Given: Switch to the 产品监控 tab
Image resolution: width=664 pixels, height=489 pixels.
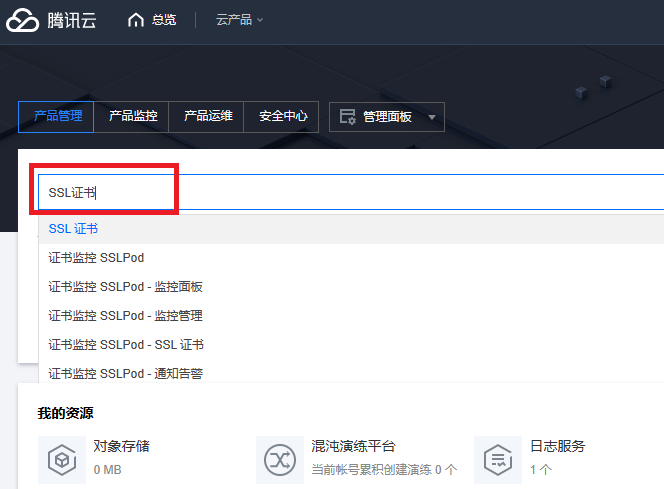Looking at the screenshot, I should pos(133,116).
